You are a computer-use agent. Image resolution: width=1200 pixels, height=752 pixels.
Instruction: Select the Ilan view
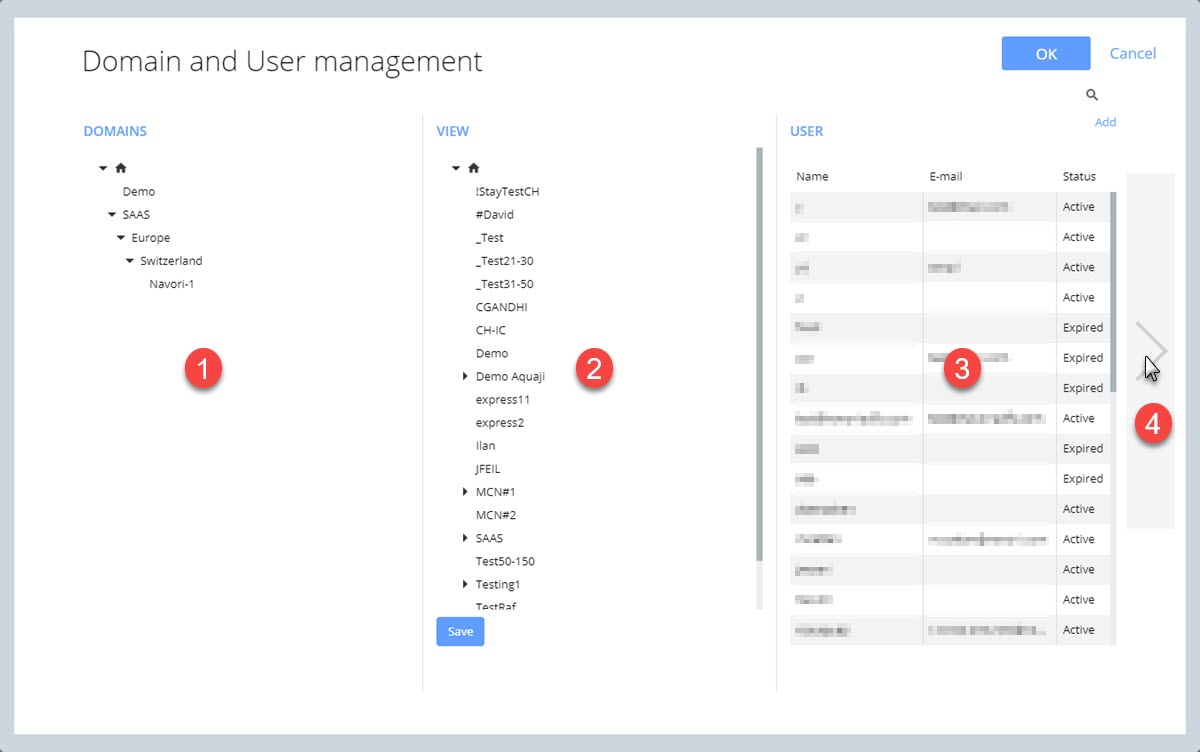486,446
